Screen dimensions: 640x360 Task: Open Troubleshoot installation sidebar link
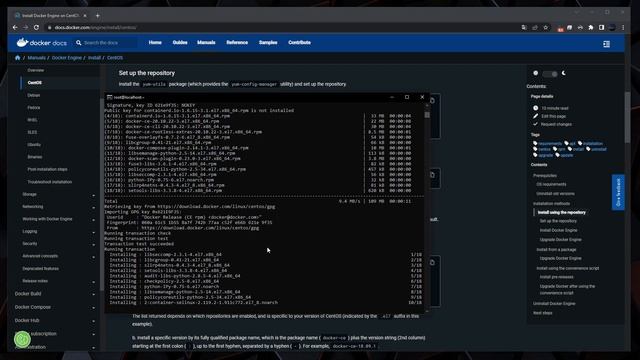pyautogui.click(x=49, y=182)
